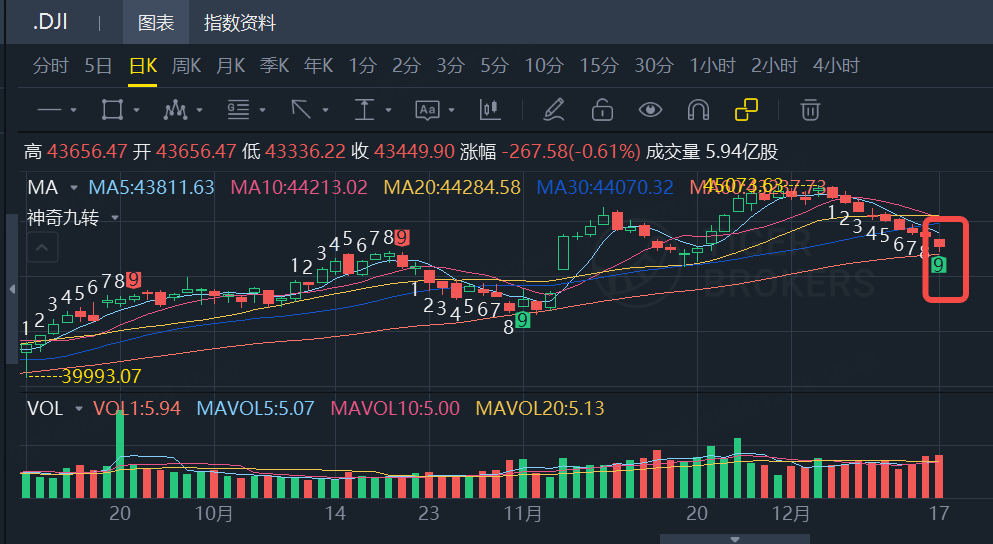Click the MA10:44213.02 value
The height and width of the screenshot is (544, 993).
coord(299,187)
